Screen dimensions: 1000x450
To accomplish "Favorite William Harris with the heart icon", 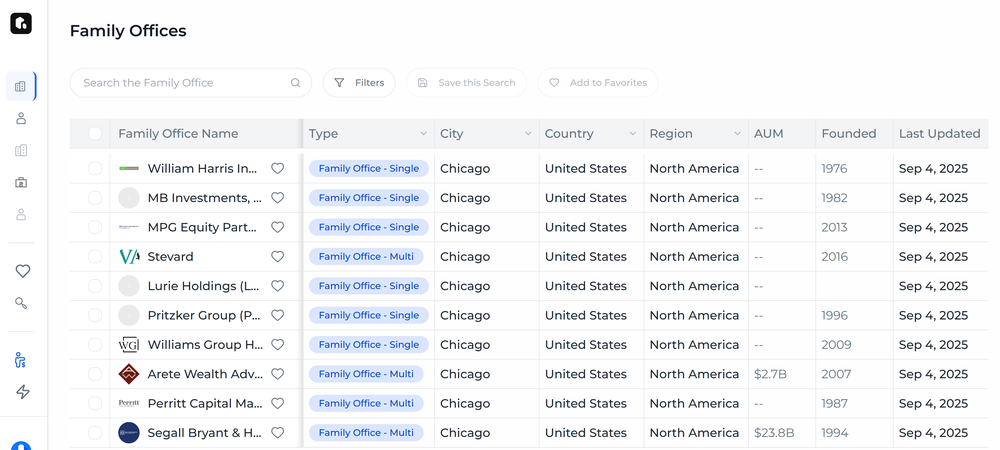I will [278, 169].
